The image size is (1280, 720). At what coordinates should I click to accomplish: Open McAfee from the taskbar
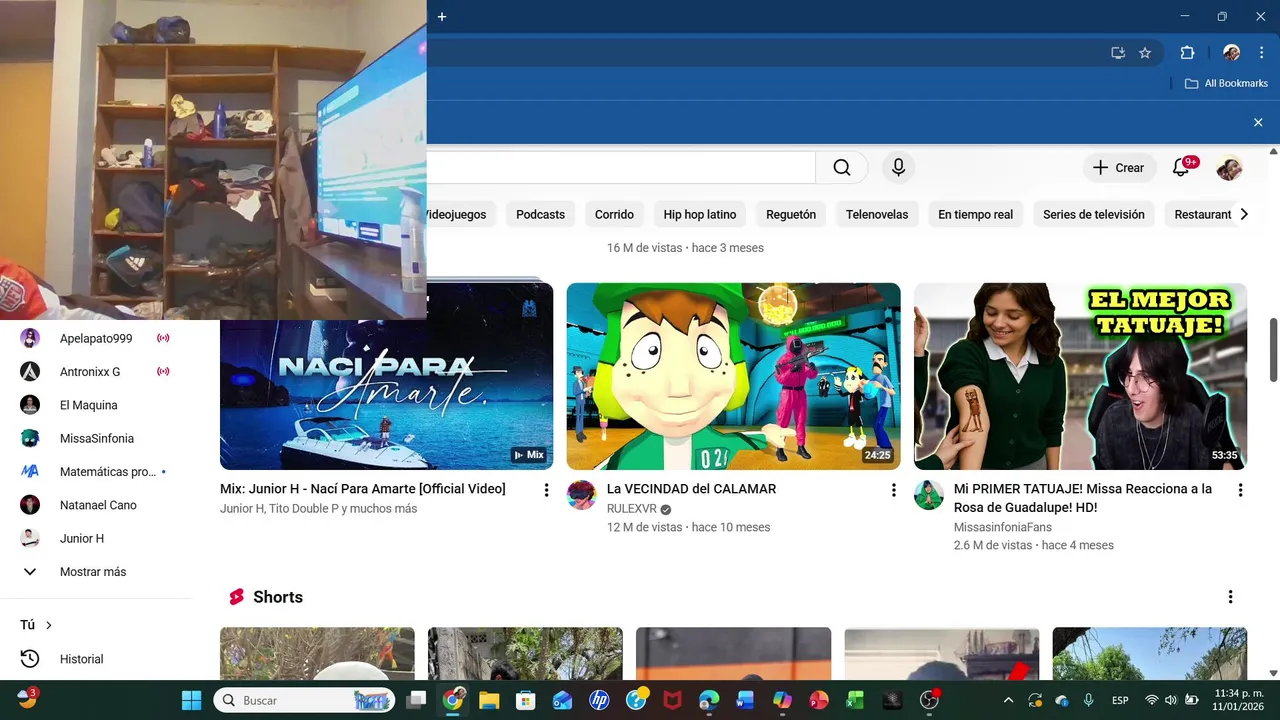(x=672, y=700)
